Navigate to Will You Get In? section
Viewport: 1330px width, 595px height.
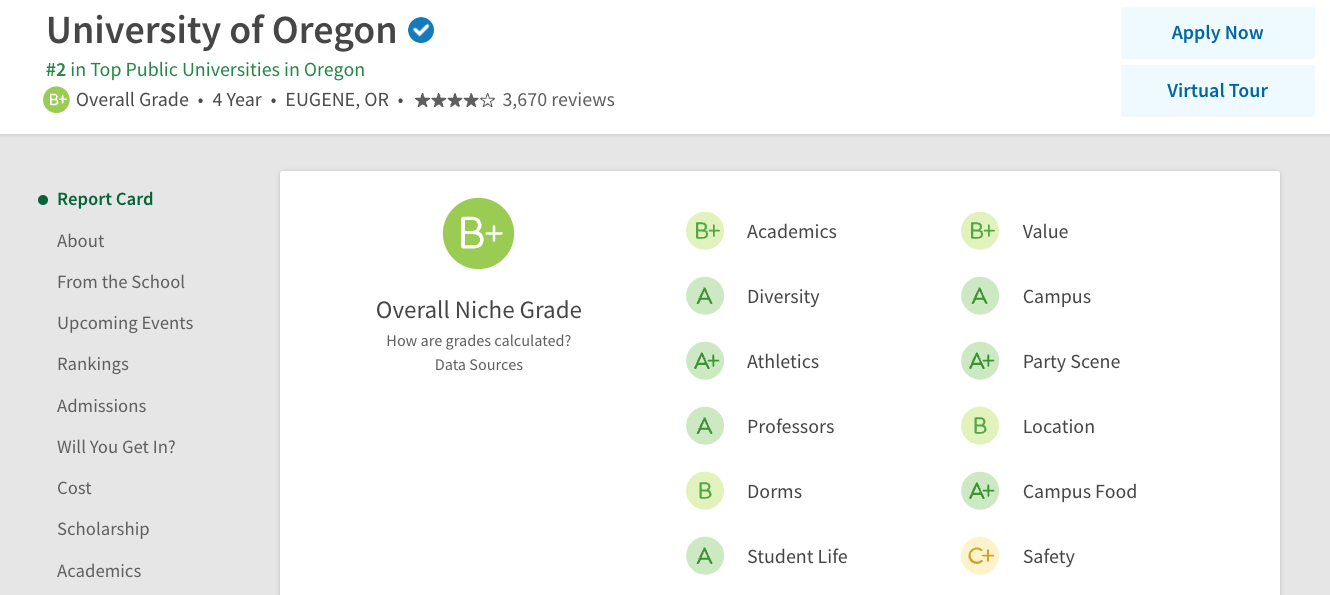(116, 447)
